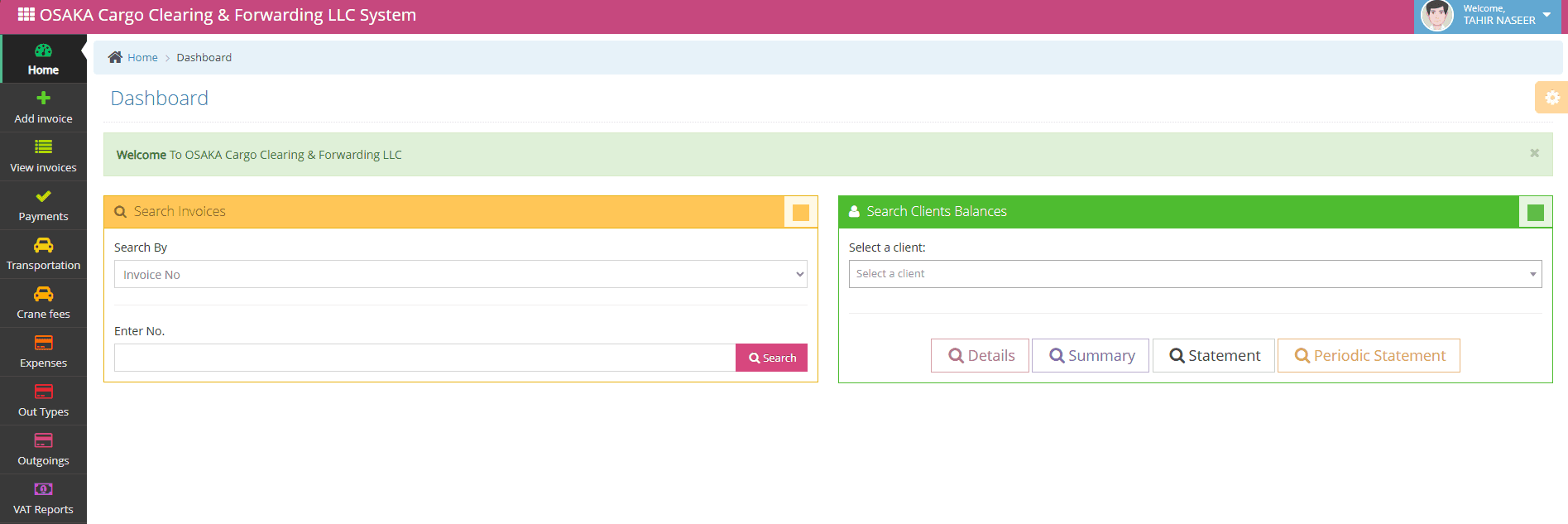This screenshot has width=1568, height=524.
Task: Select the Add invoice menu label
Action: coord(43,118)
